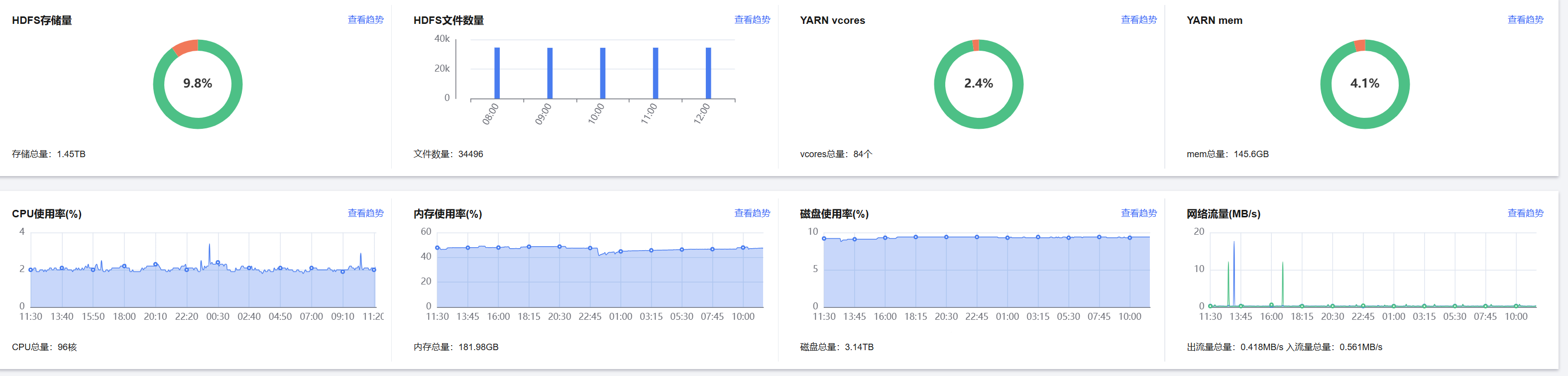The height and width of the screenshot is (376, 1568).
Task: Click the first data point in the 内存使用率 chart
Action: [437, 248]
